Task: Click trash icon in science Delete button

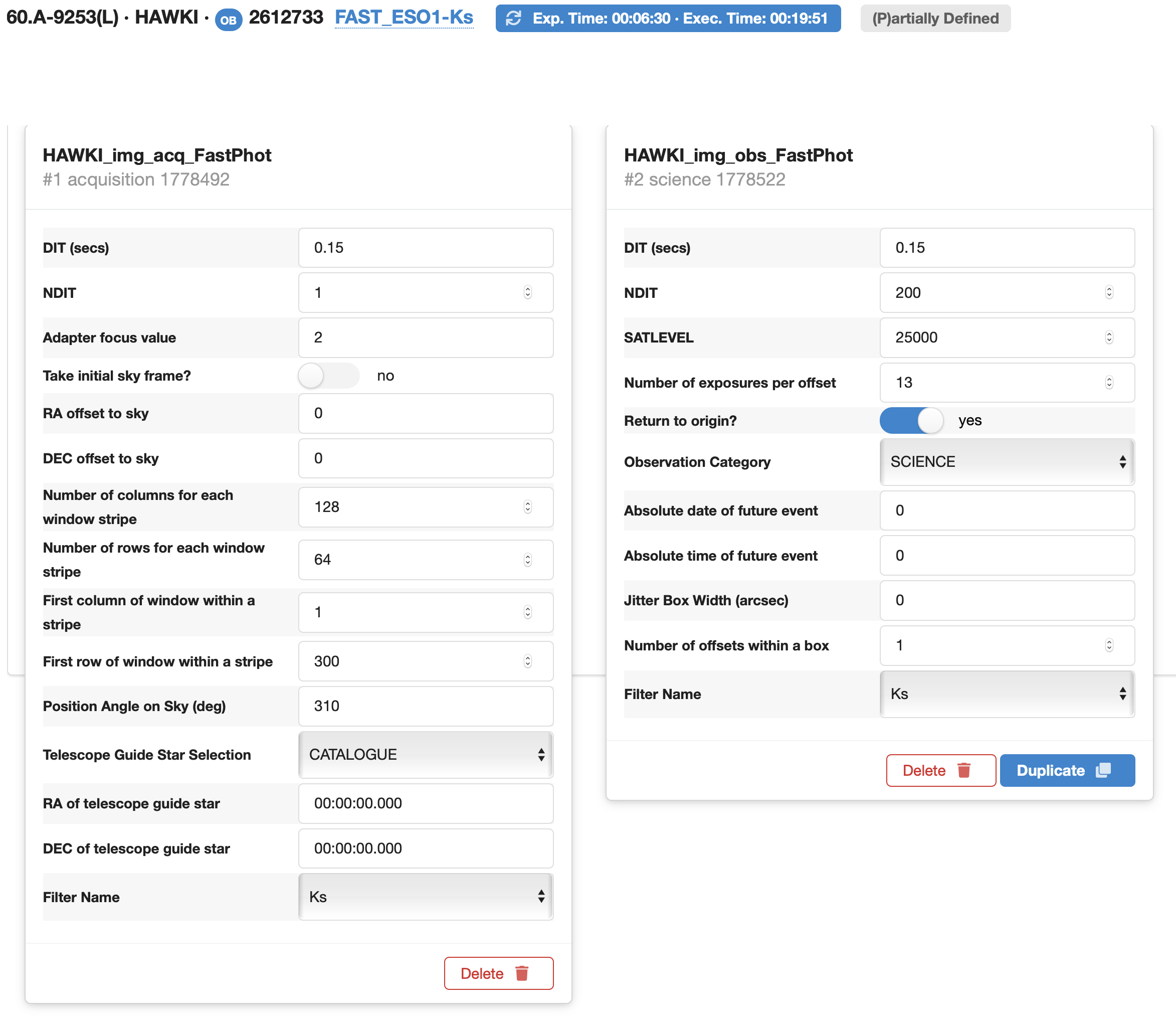Action: tap(964, 770)
